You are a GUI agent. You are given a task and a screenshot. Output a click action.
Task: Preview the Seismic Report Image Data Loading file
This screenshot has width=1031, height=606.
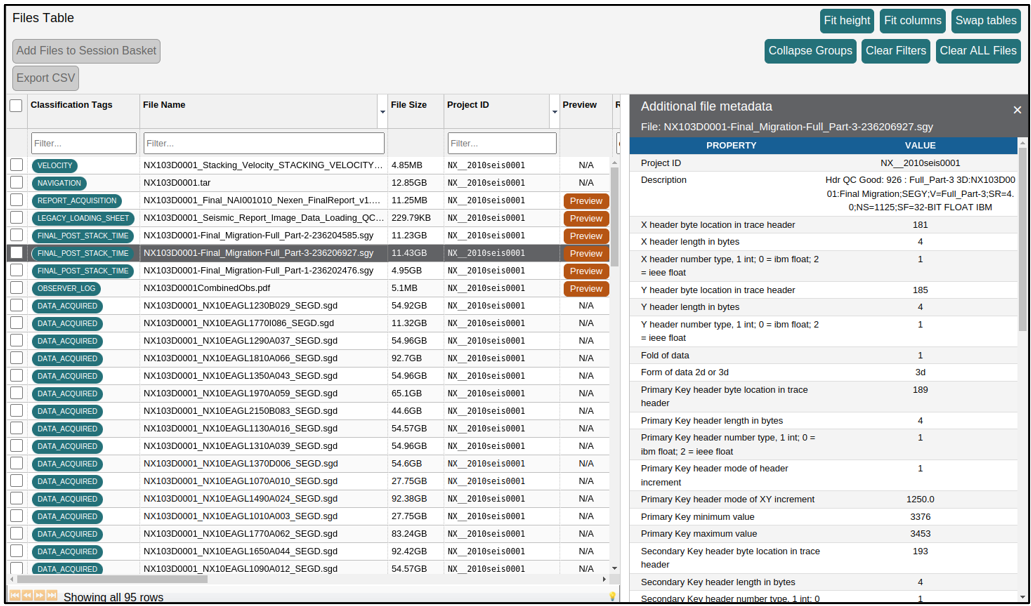586,218
